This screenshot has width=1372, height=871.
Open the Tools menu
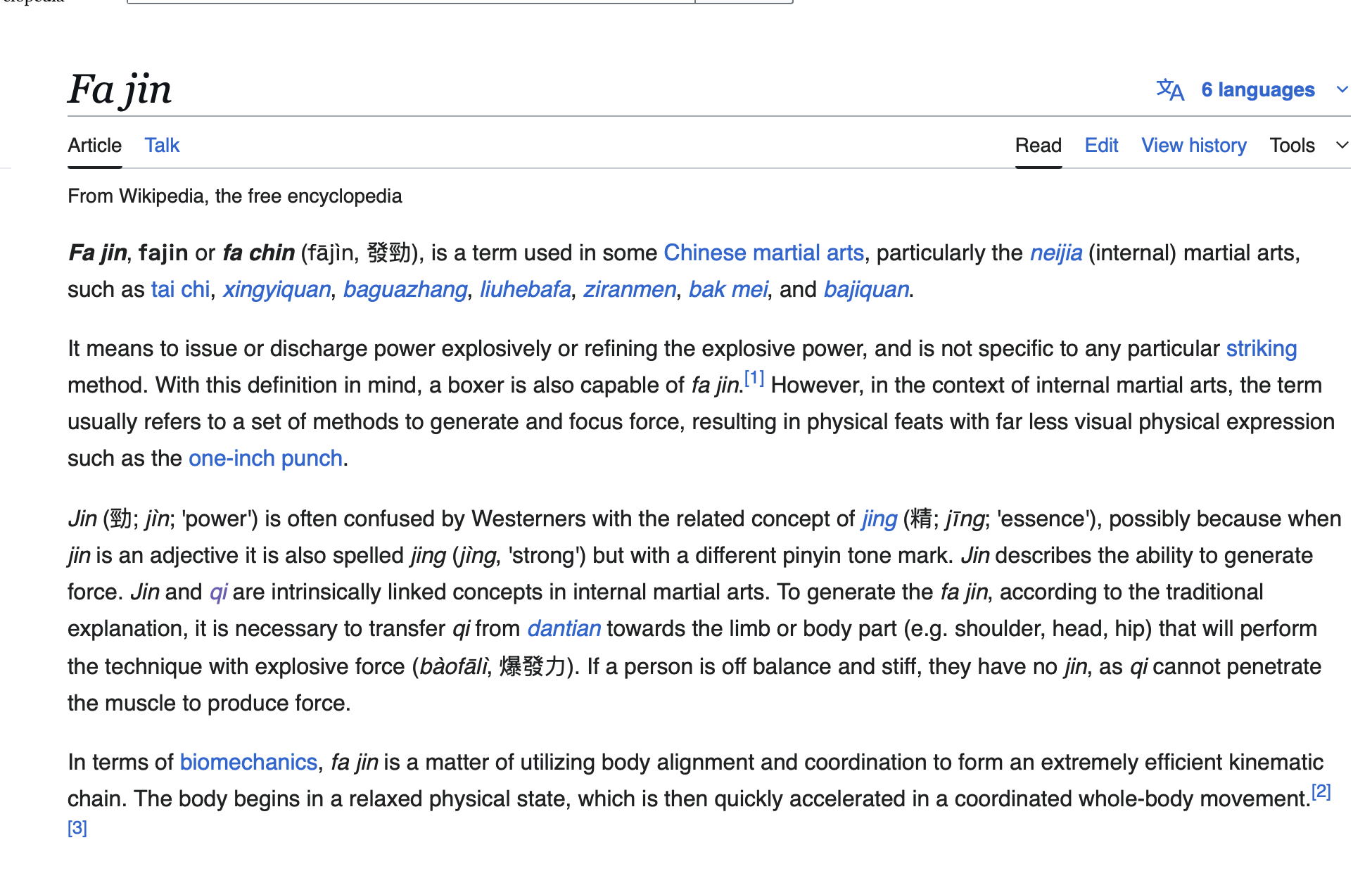1292,145
